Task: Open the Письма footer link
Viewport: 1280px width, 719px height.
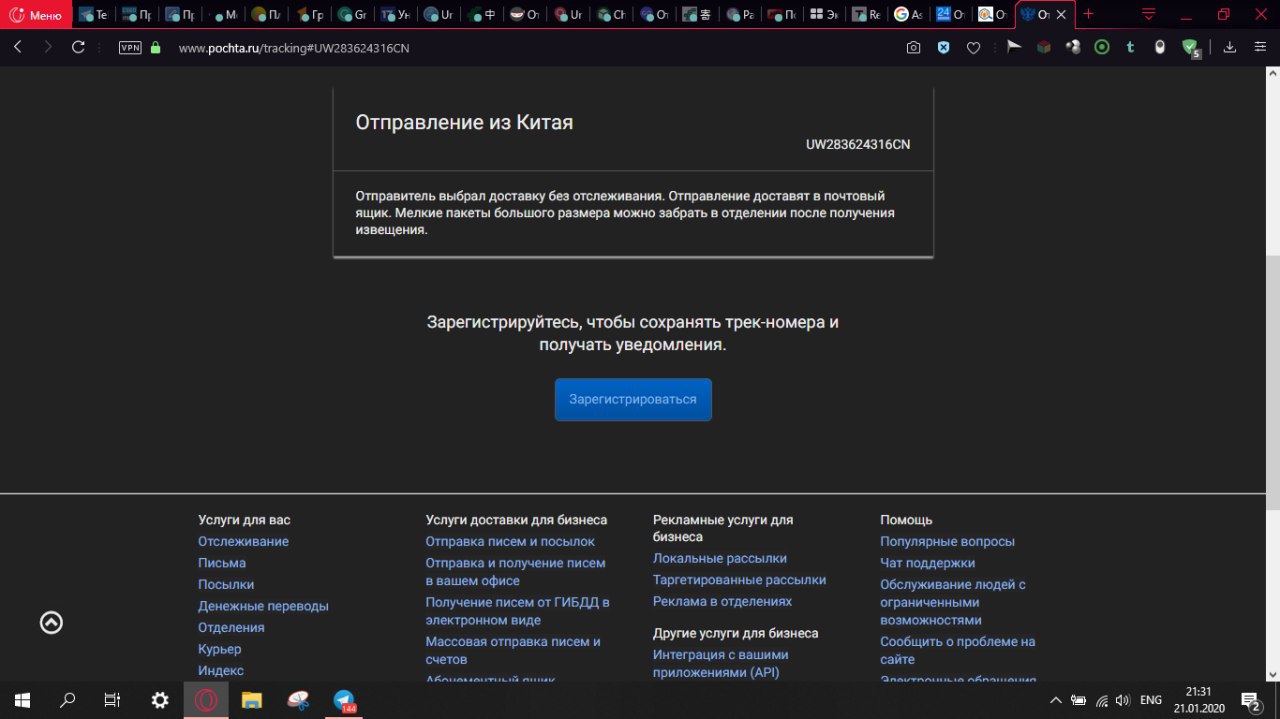Action: pyautogui.click(x=222, y=563)
